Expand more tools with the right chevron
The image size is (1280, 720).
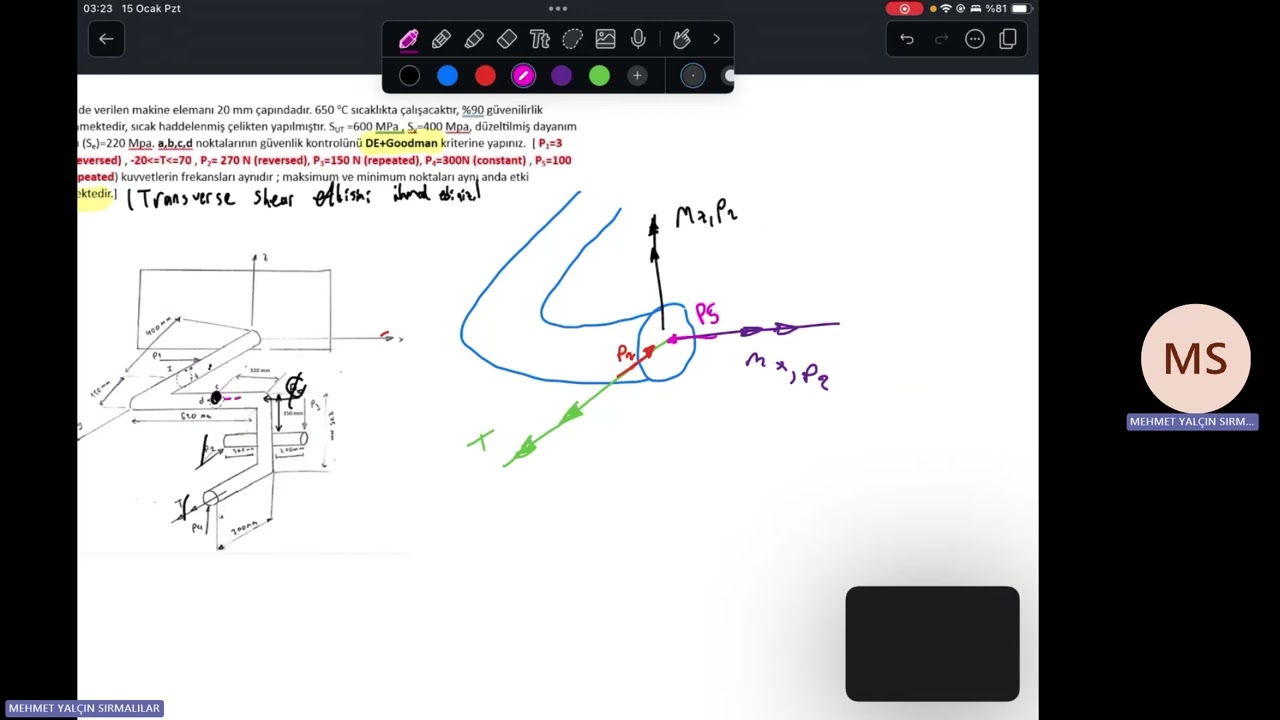coord(716,39)
